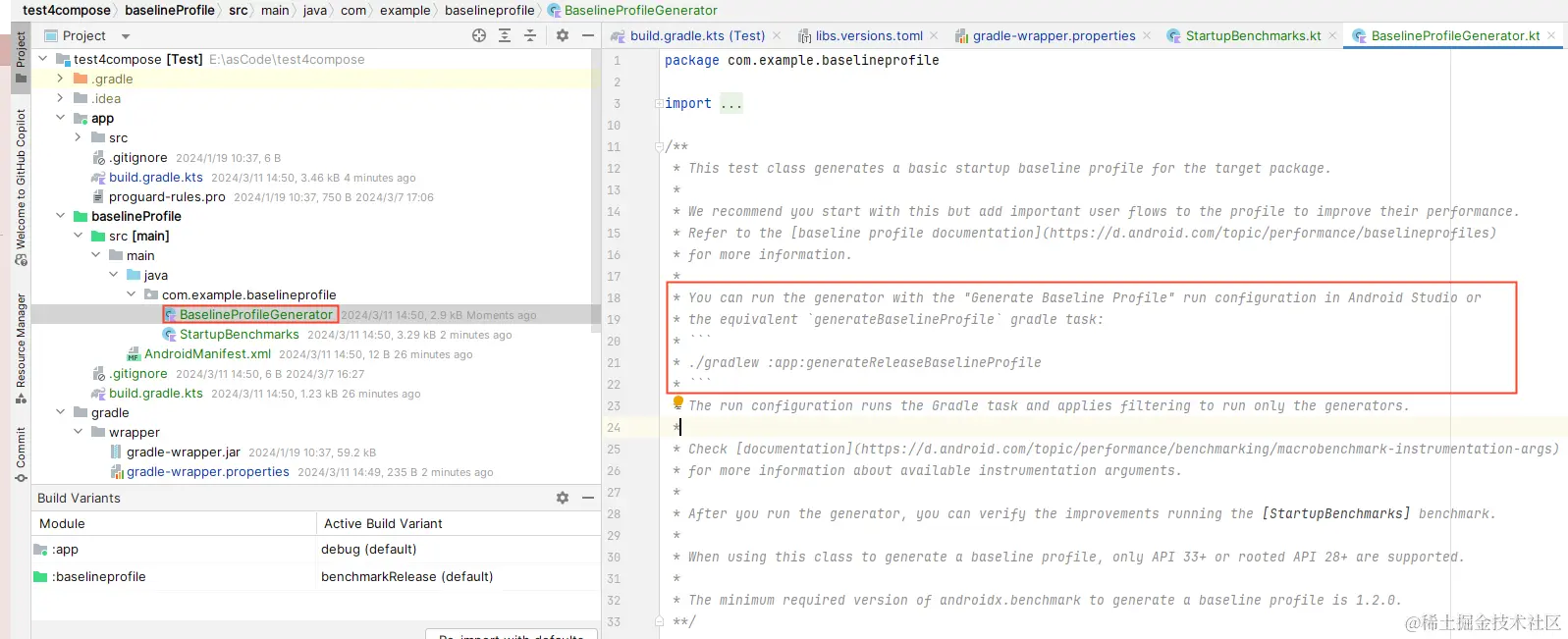Open the Project tool window sidebar button
This screenshot has width=1568, height=639.
(x=21, y=57)
